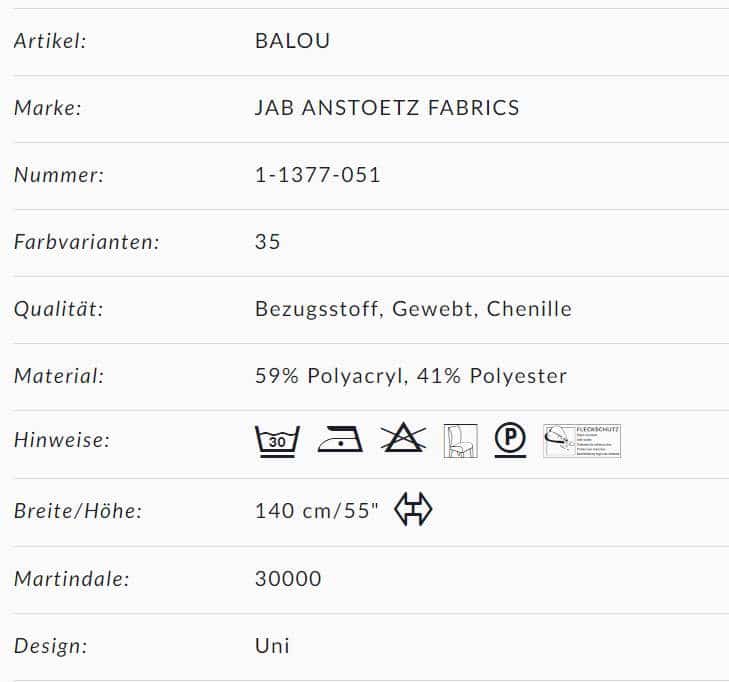The image size is (729, 682).
Task: Click the 59% Polyacryl material text
Action: 330,376
